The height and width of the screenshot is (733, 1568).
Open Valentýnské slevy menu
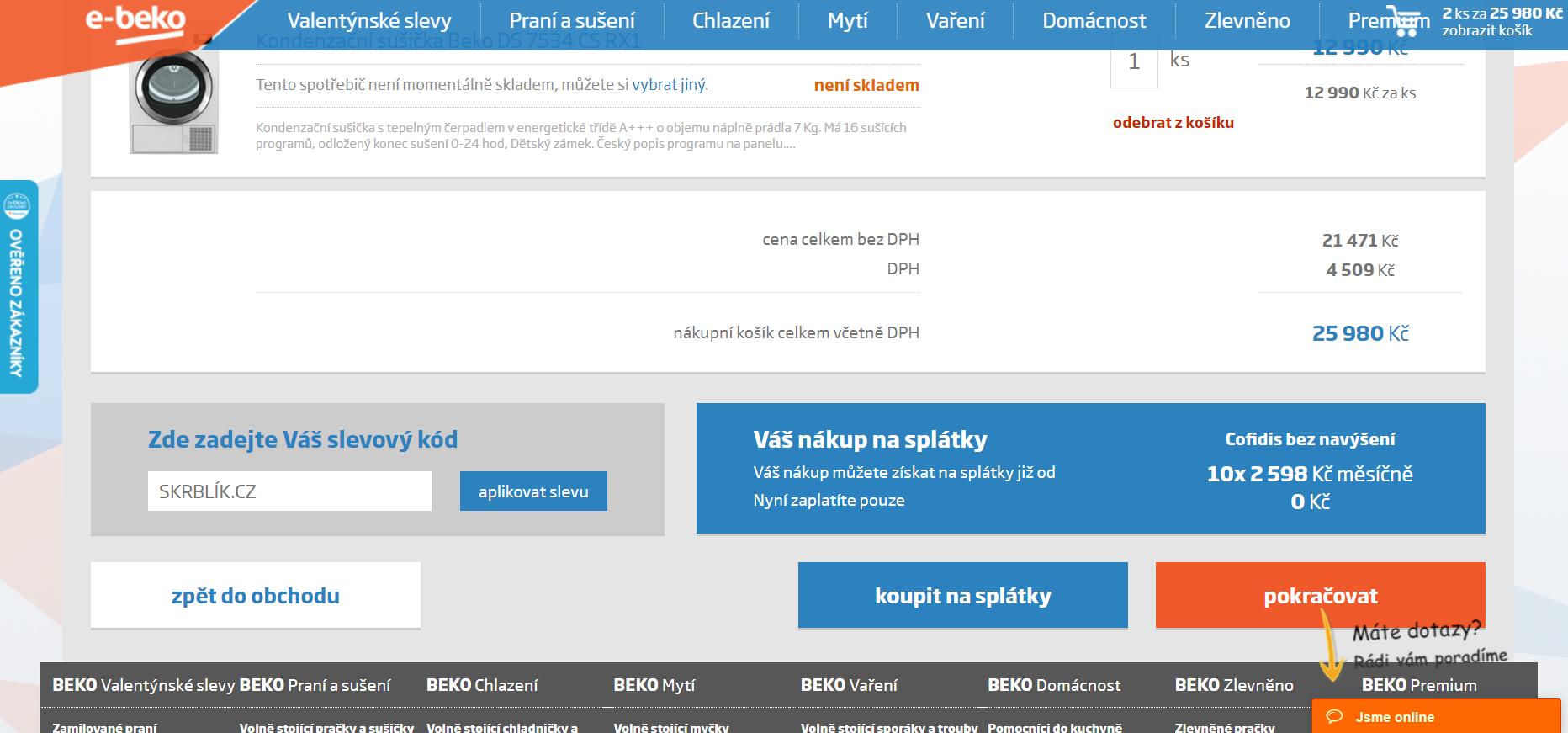click(369, 20)
